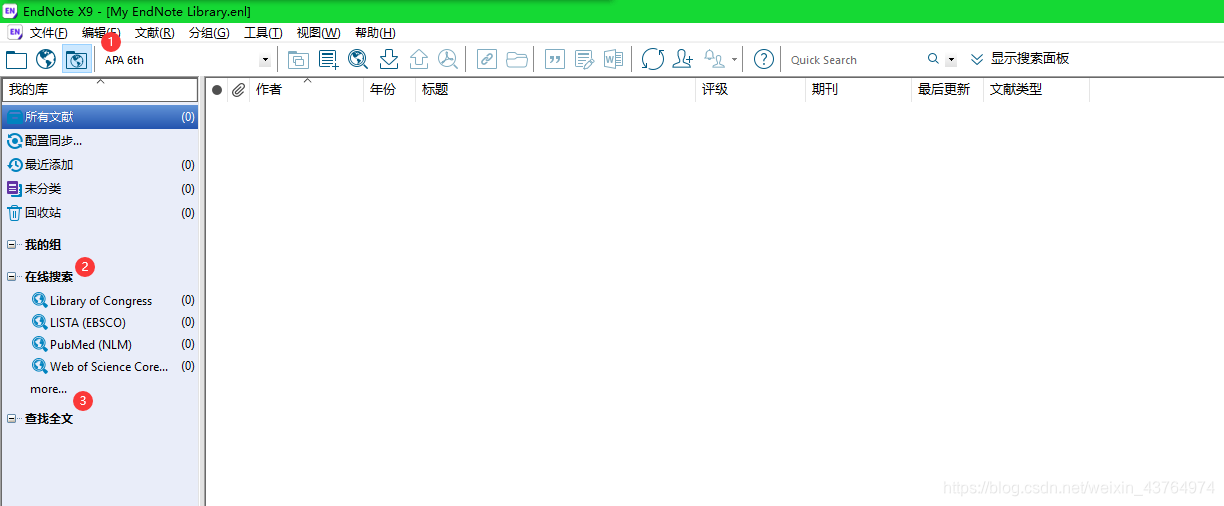Viewport: 1224px width, 506px height.
Task: Select 未分类 group
Action: [x=100, y=189]
